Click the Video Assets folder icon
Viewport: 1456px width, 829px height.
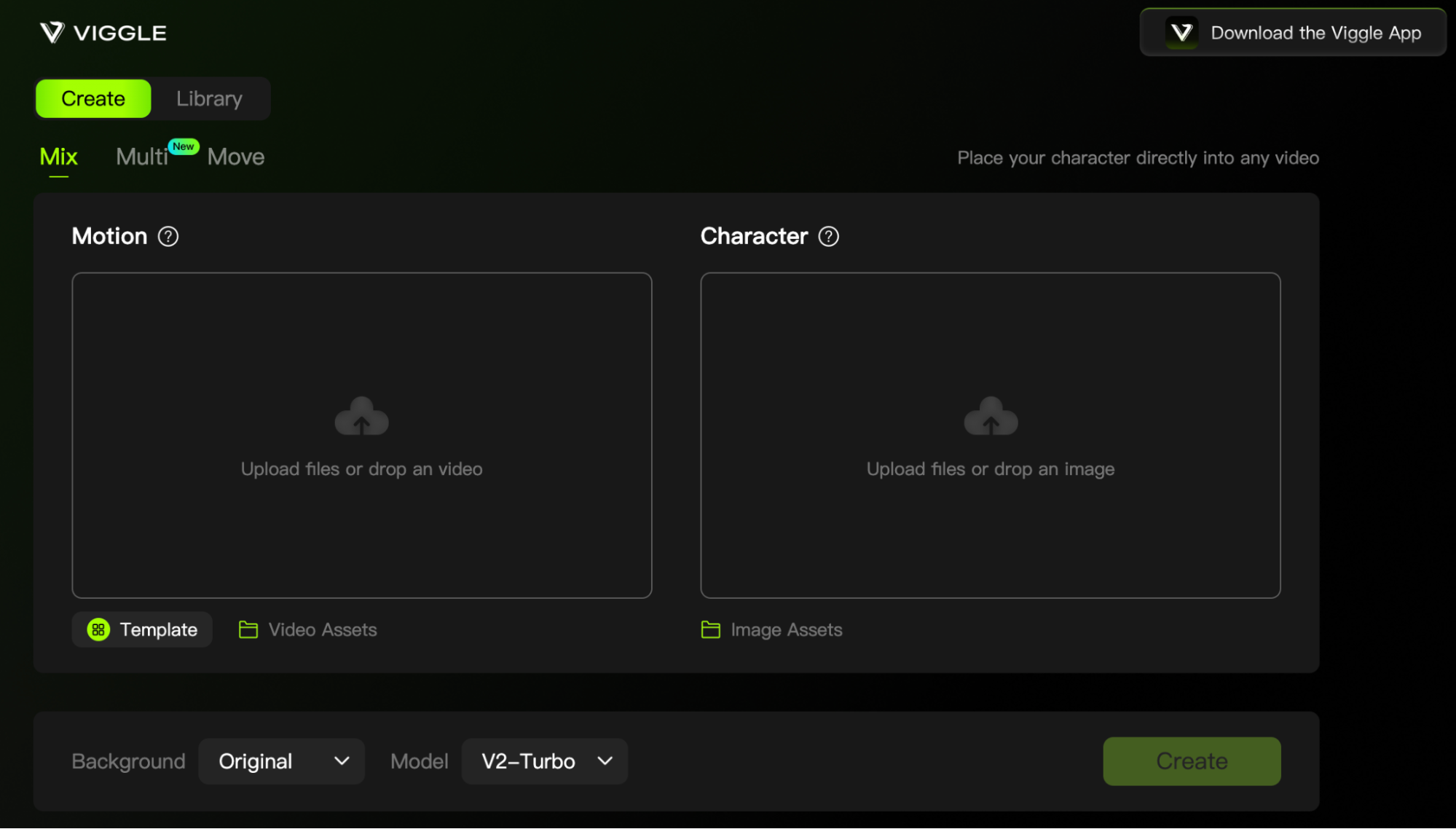(x=248, y=629)
